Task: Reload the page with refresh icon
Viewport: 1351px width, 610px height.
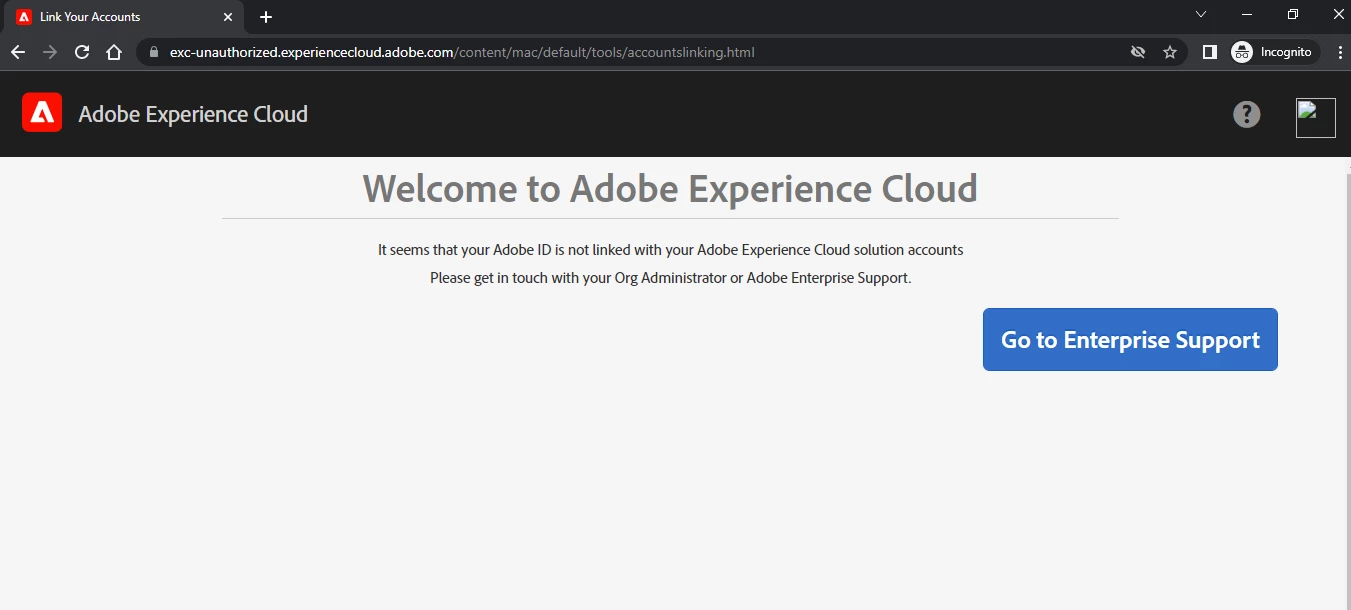Action: 82,52
